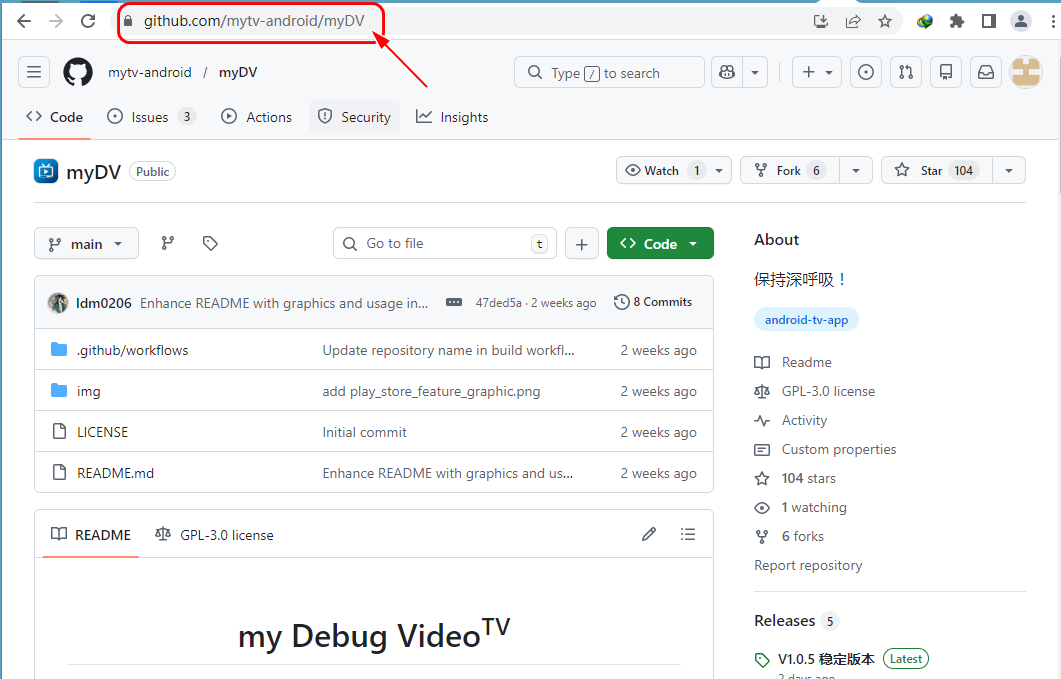Open the LICENSE file
1061x679 pixels.
(102, 432)
